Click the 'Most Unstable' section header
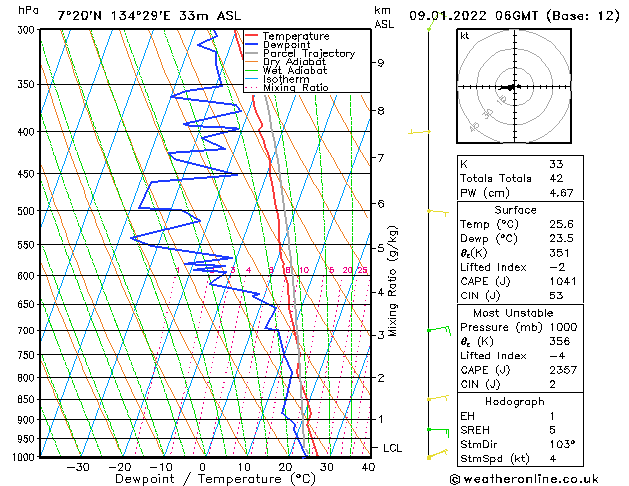The image size is (629, 486). pos(513,313)
